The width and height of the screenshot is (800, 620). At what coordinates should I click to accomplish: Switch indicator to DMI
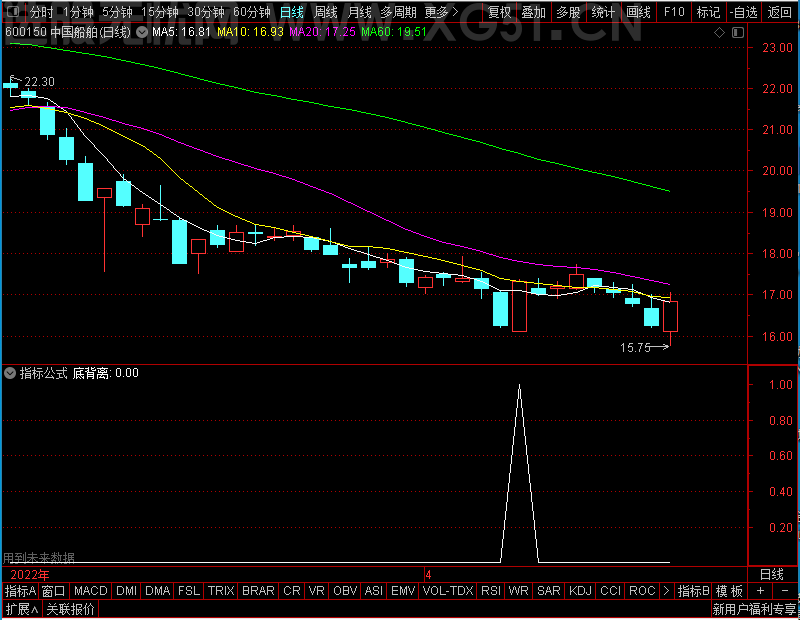[x=126, y=591]
